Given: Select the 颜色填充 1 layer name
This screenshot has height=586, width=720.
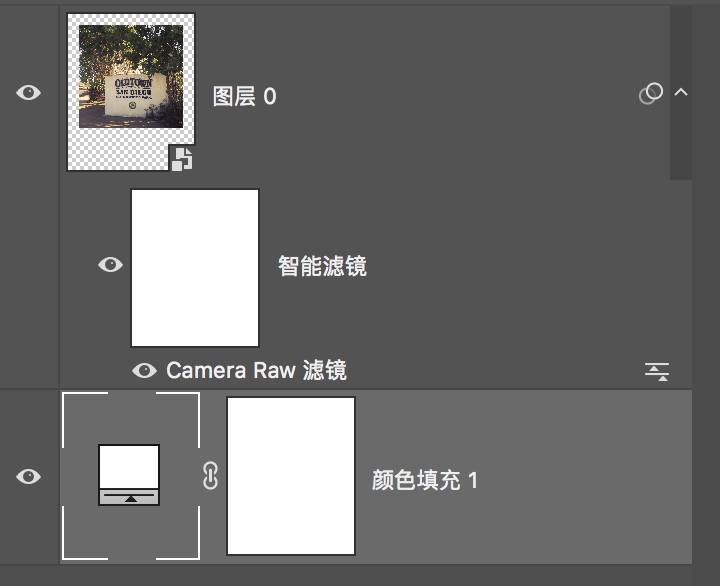Looking at the screenshot, I should click(425, 480).
